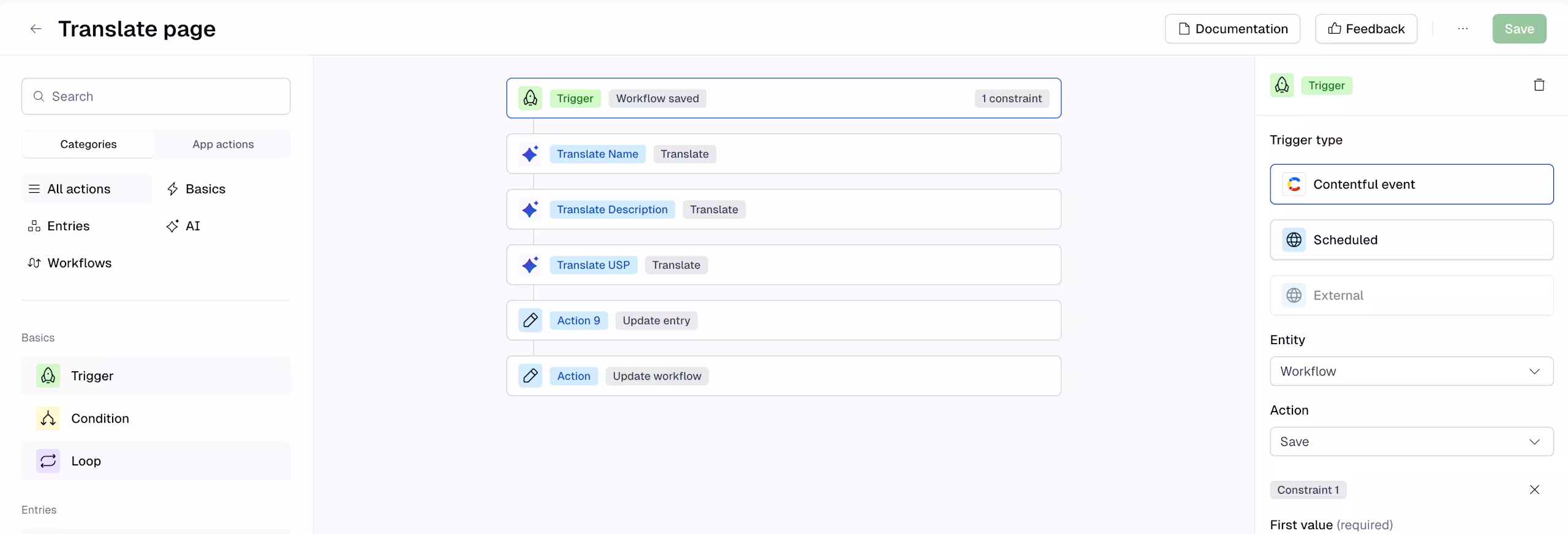Click the Update workflow tag
This screenshot has height=534, width=1568.
pyautogui.click(x=657, y=375)
